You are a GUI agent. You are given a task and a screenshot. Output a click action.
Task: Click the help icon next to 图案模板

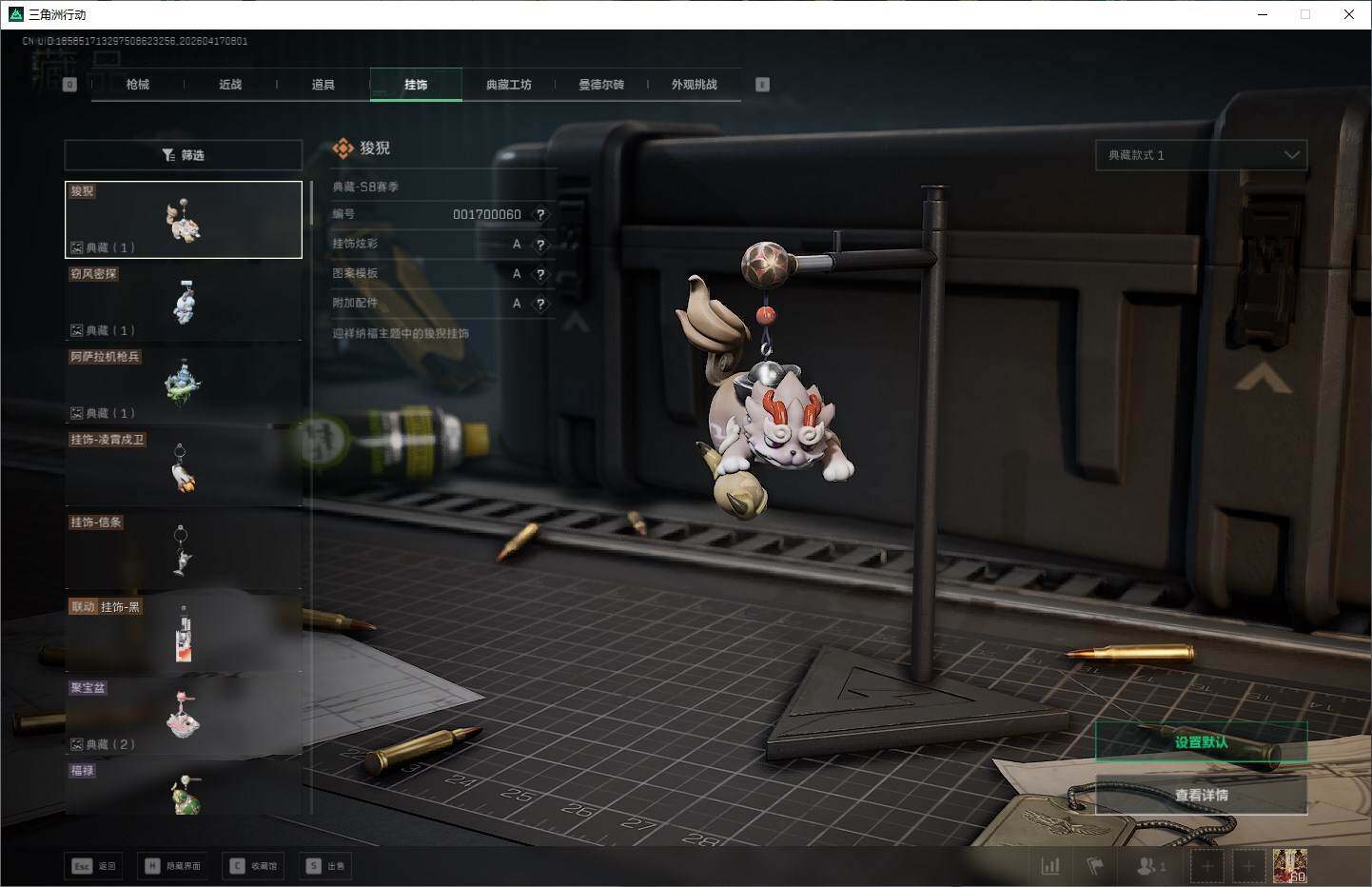click(540, 274)
